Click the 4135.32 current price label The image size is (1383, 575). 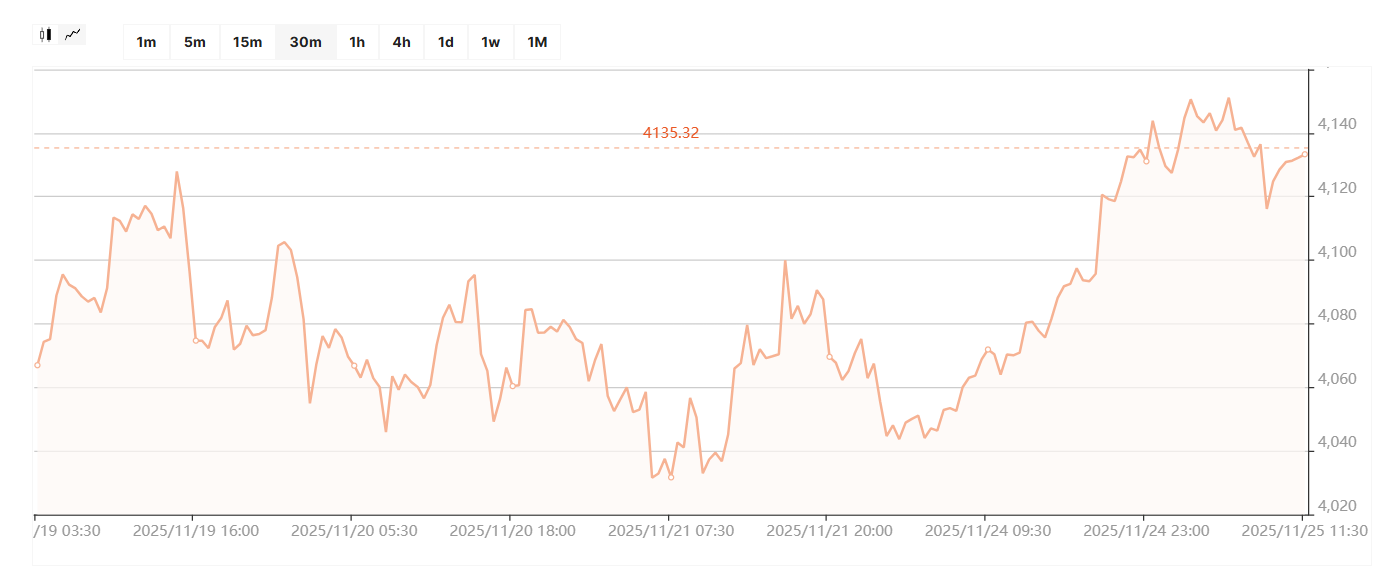670,133
